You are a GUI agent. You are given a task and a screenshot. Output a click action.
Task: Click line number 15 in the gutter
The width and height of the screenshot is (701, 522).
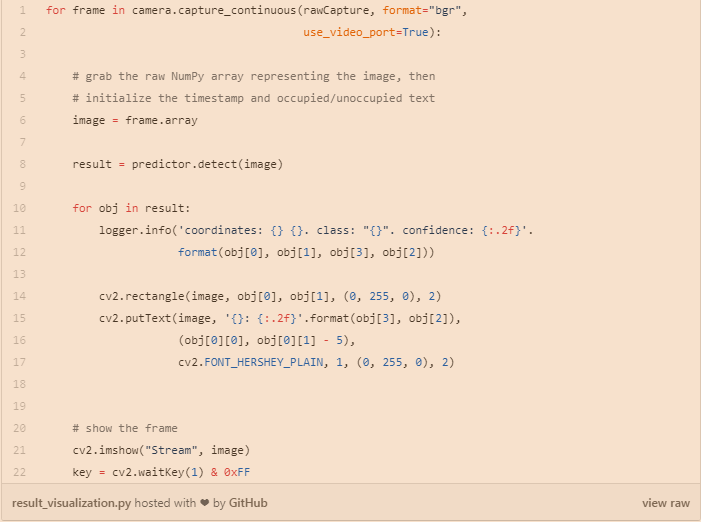pyautogui.click(x=20, y=318)
